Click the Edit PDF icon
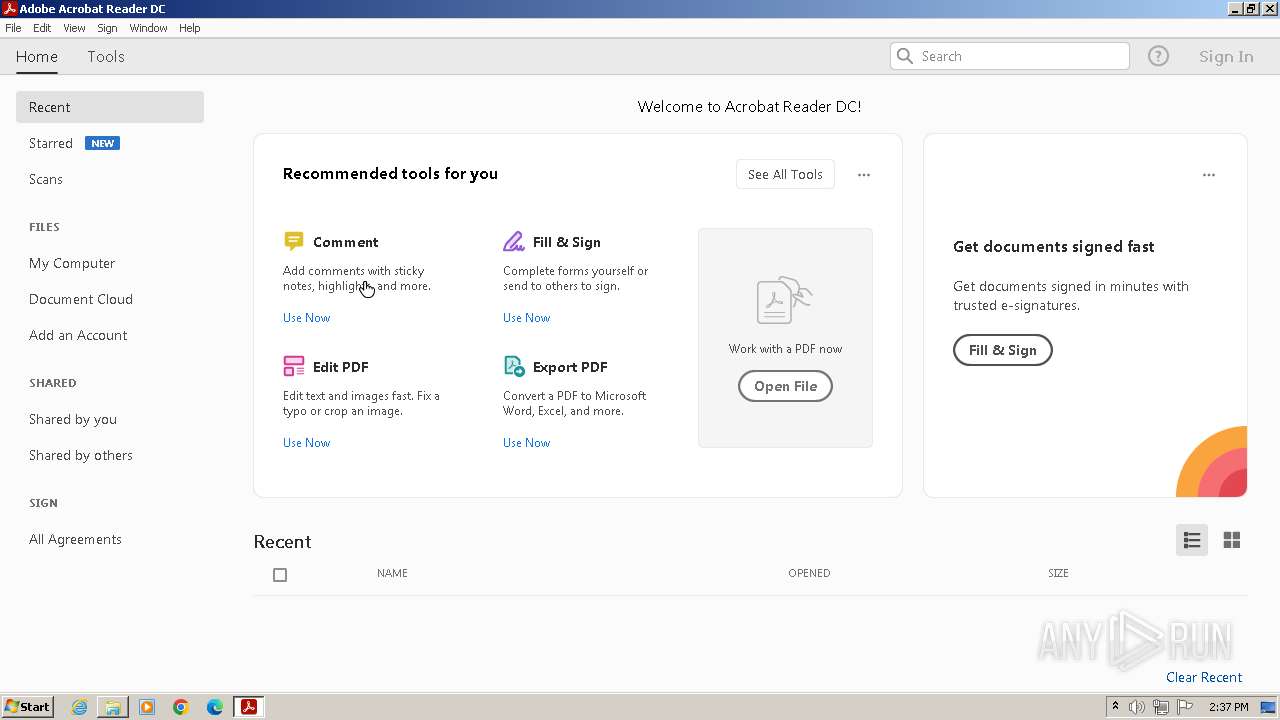The image size is (1280, 720). pos(293,366)
